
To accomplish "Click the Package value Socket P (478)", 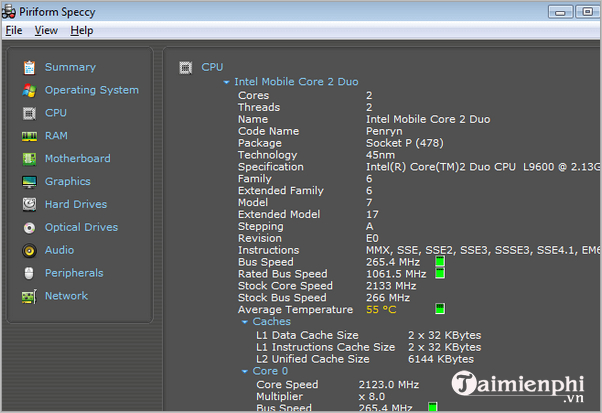I will (x=405, y=143).
